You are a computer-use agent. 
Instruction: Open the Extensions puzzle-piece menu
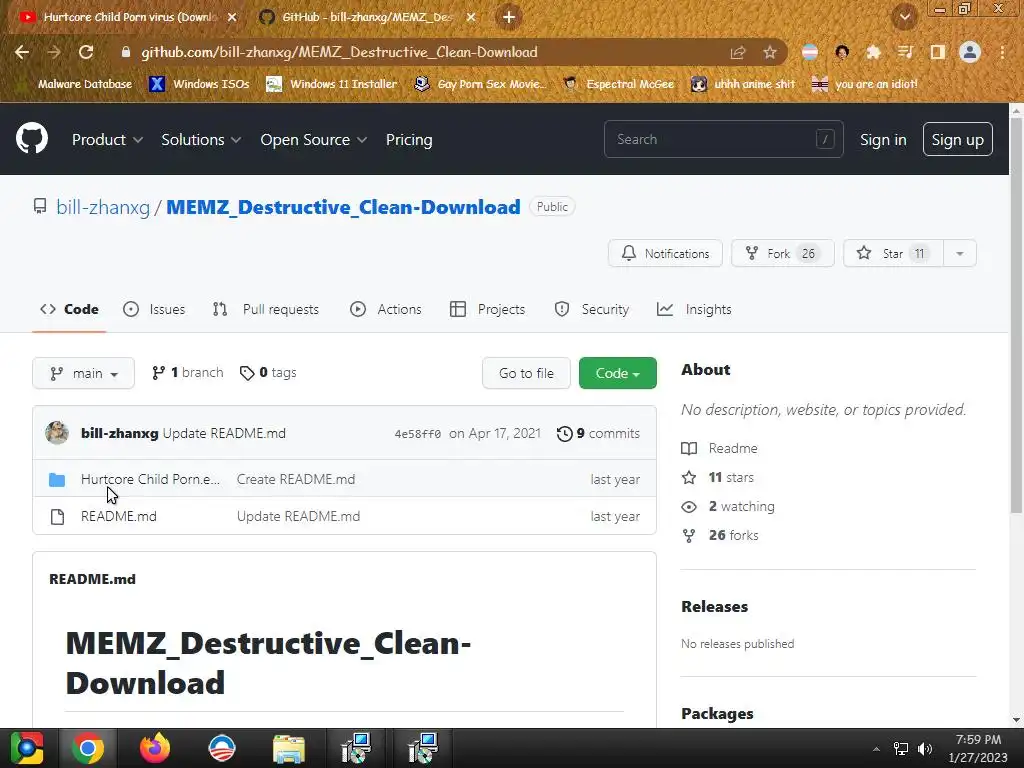click(873, 52)
